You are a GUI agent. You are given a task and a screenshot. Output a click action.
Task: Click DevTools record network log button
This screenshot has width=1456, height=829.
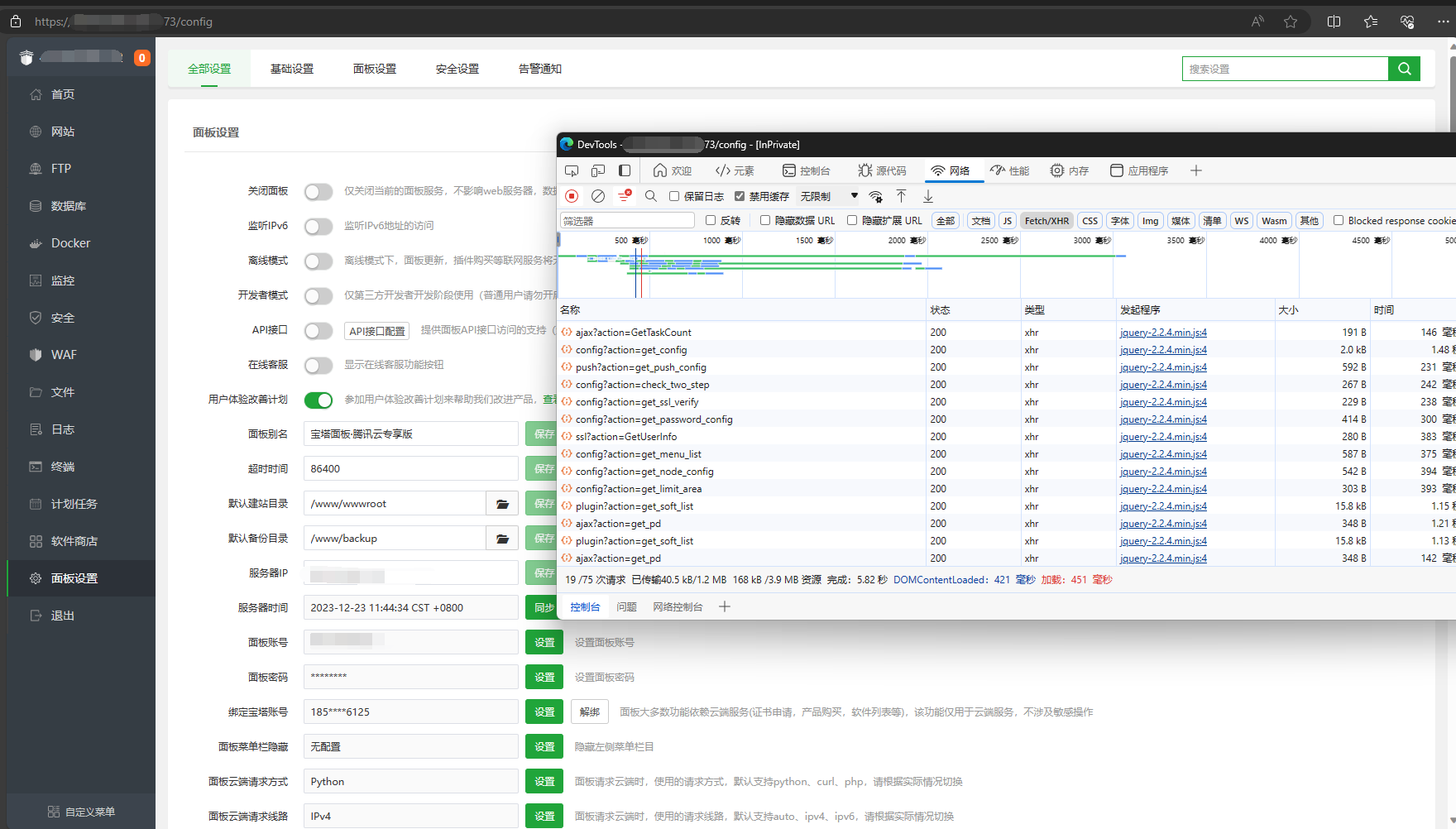(572, 196)
